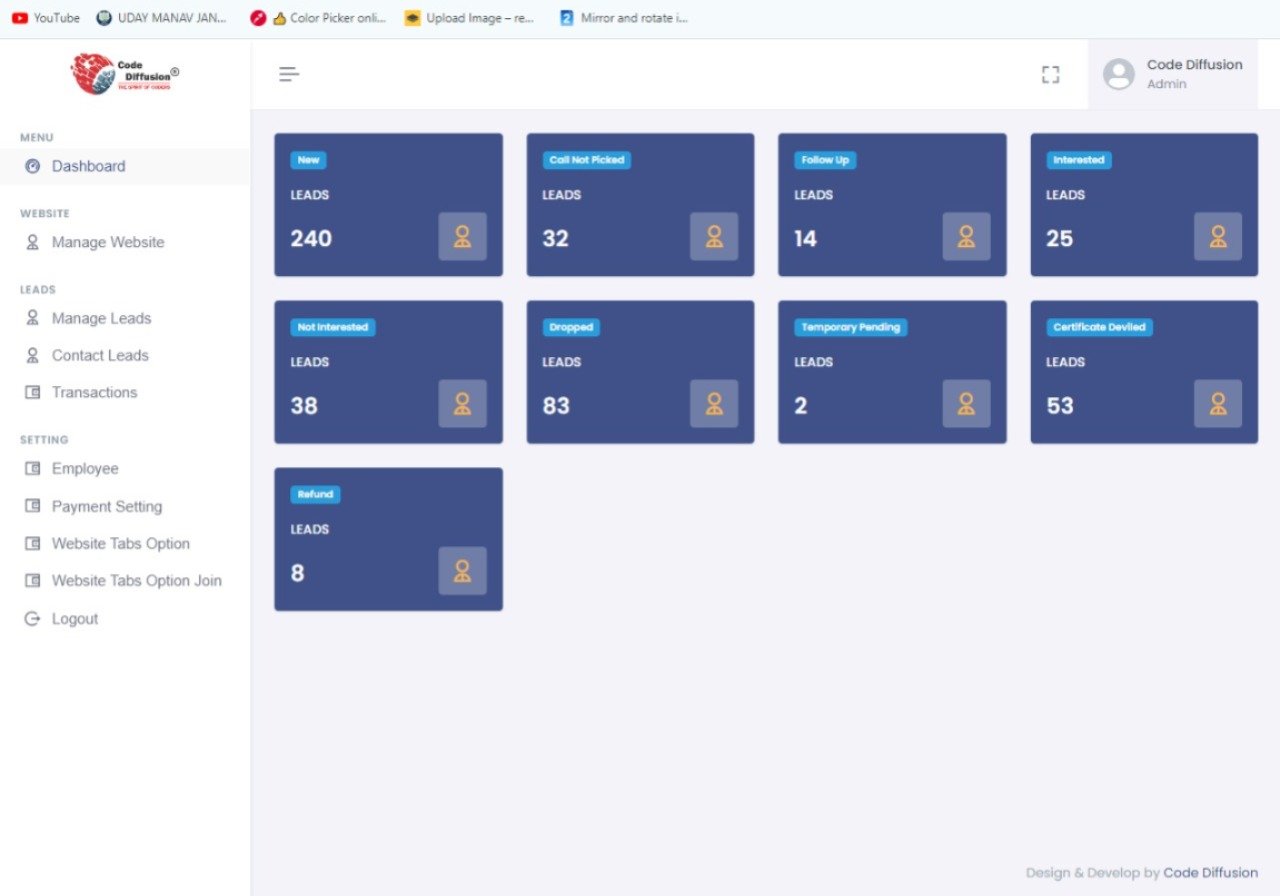Image resolution: width=1280 pixels, height=896 pixels.
Task: Toggle the hamburger sidebar menu icon
Action: coord(289,74)
